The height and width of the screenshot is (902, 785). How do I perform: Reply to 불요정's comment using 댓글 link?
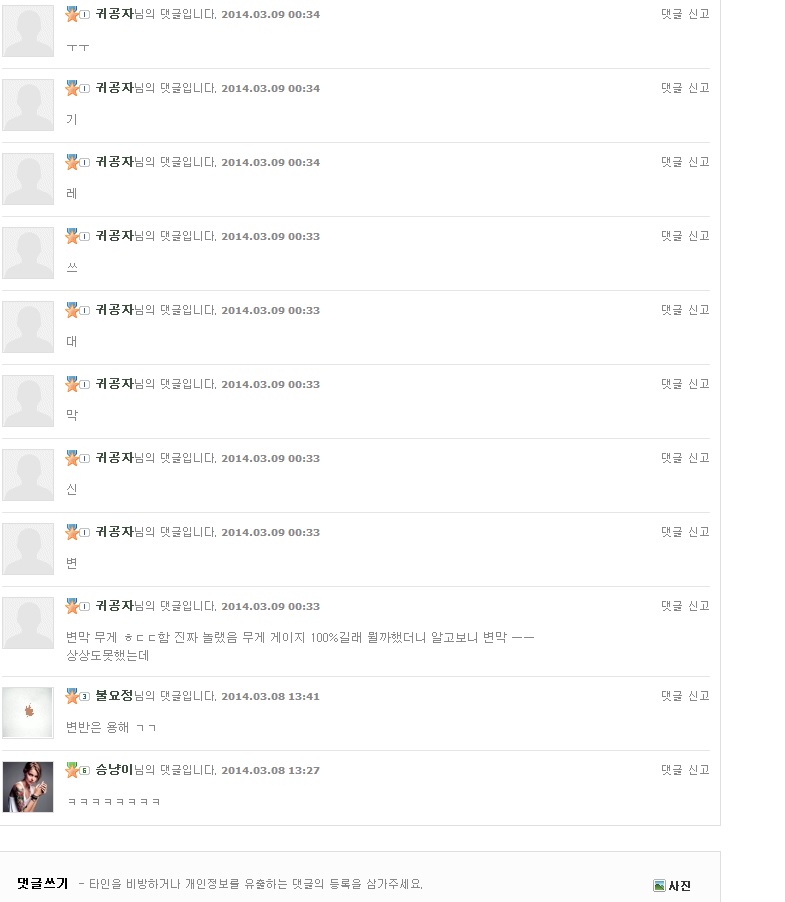pyautogui.click(x=671, y=695)
